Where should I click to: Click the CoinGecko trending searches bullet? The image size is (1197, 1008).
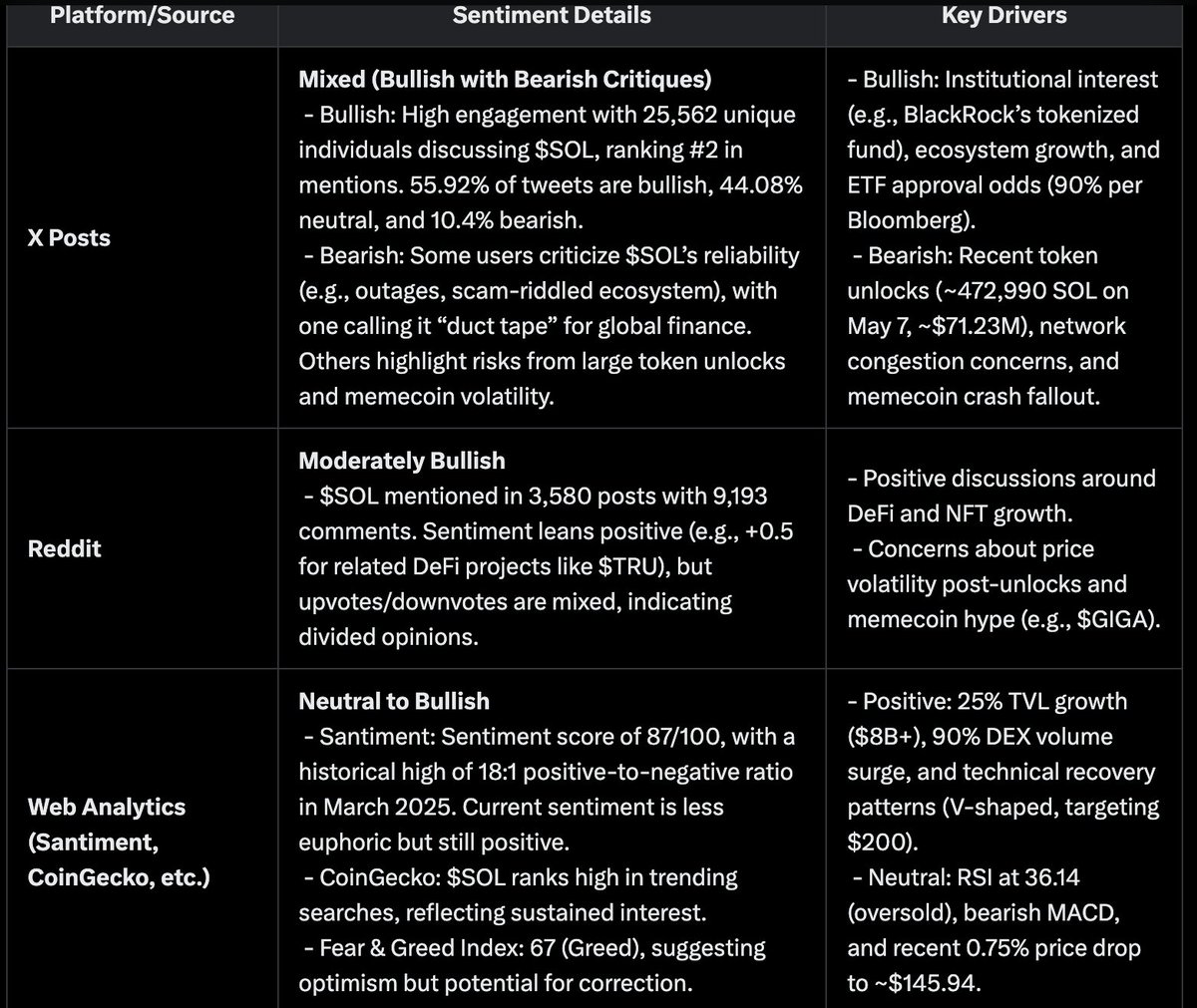(519, 895)
